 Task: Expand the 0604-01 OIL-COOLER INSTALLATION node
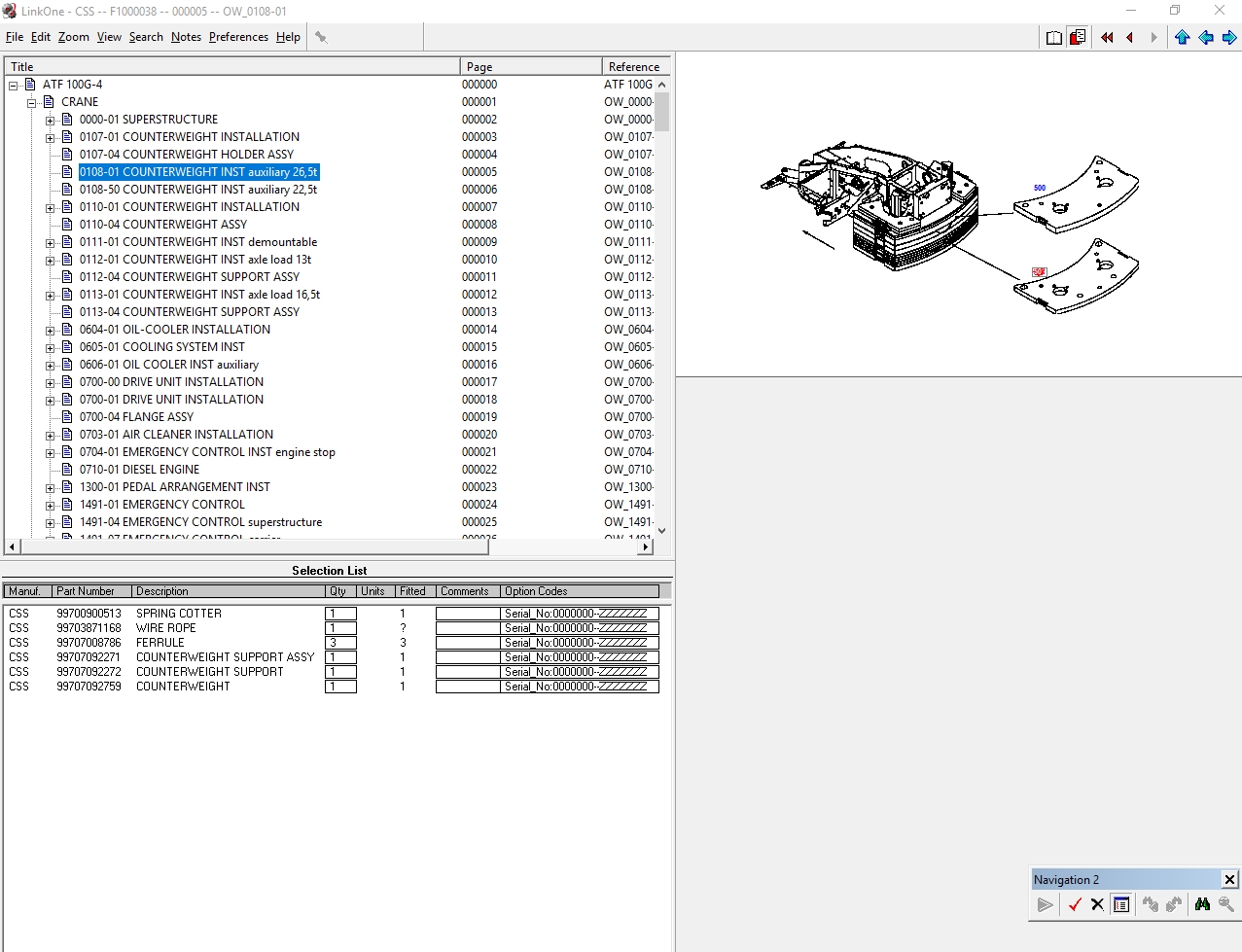(x=50, y=329)
